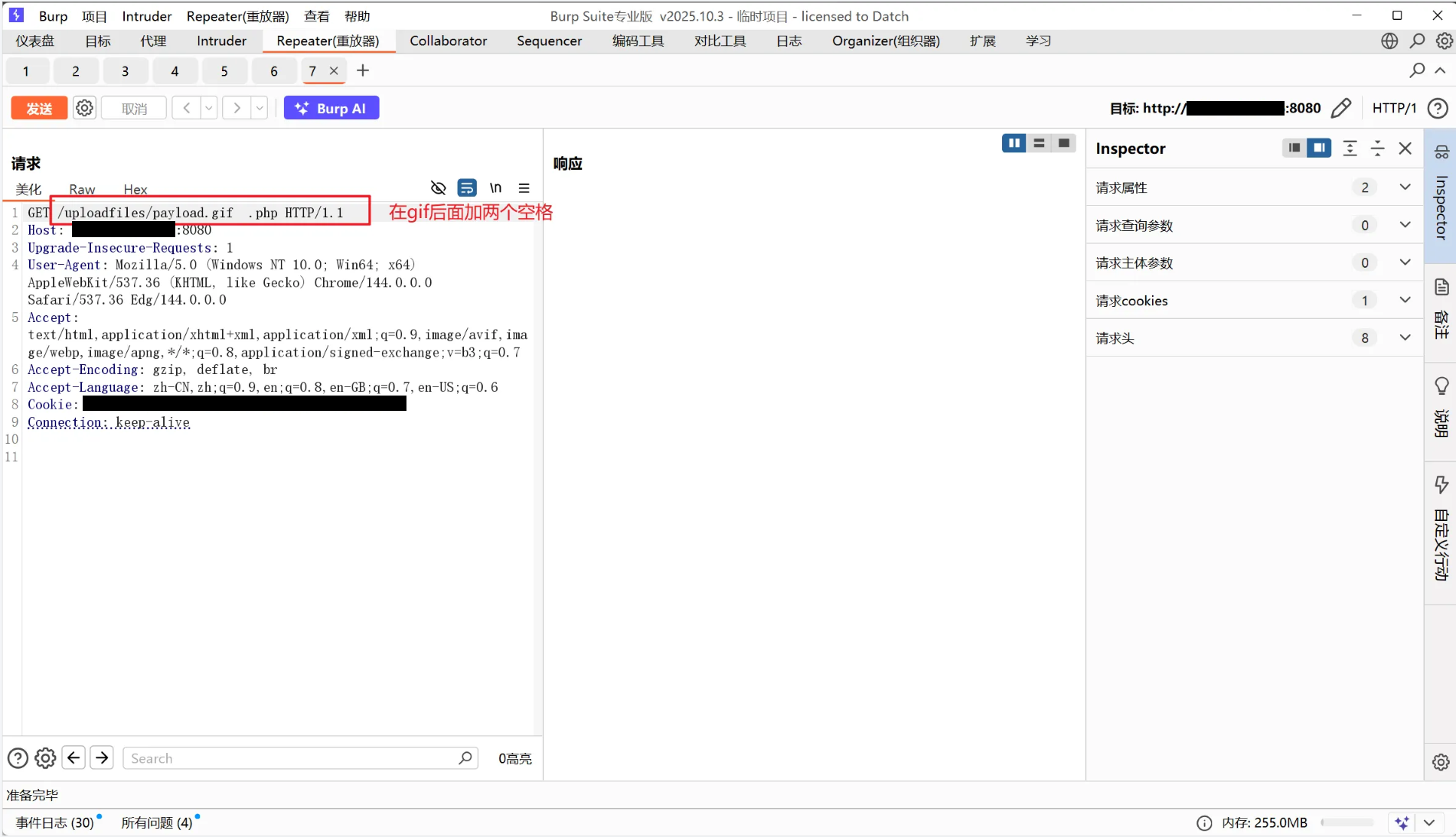Dock Inspector layout to left option
This screenshot has width=1456, height=837.
[x=1294, y=148]
